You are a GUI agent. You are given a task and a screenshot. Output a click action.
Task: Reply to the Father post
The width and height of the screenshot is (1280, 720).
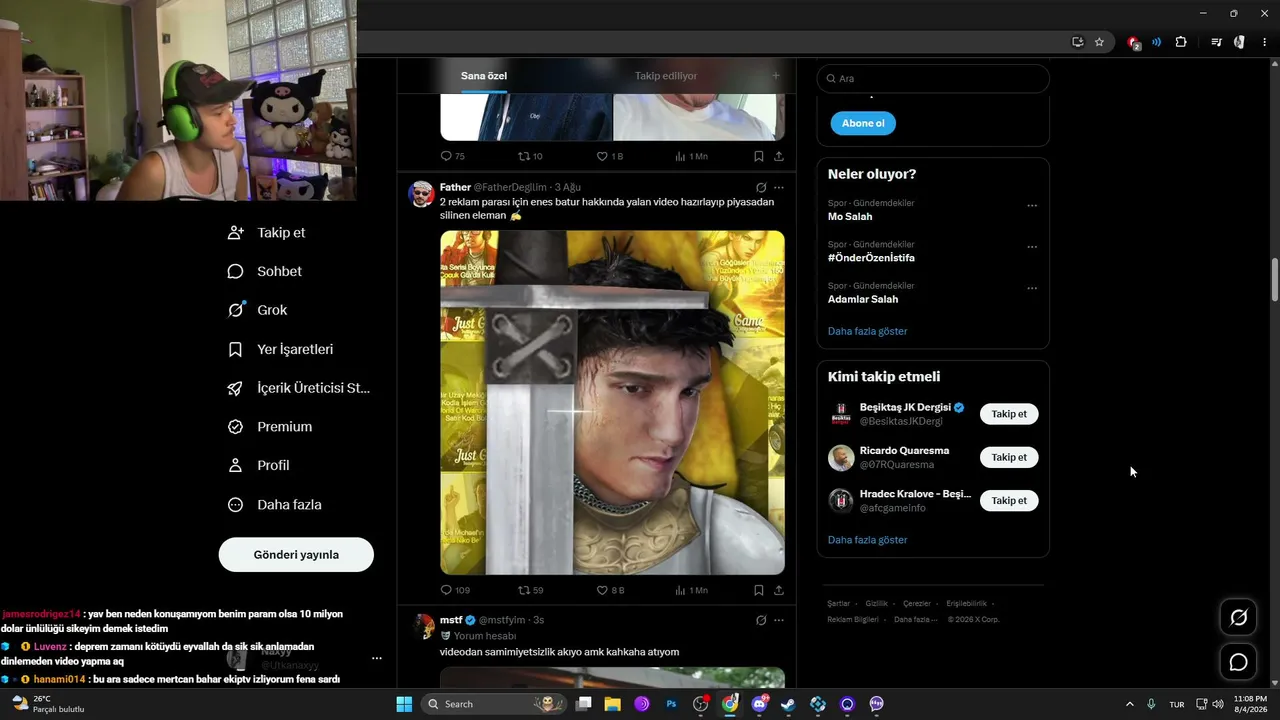pyautogui.click(x=455, y=590)
